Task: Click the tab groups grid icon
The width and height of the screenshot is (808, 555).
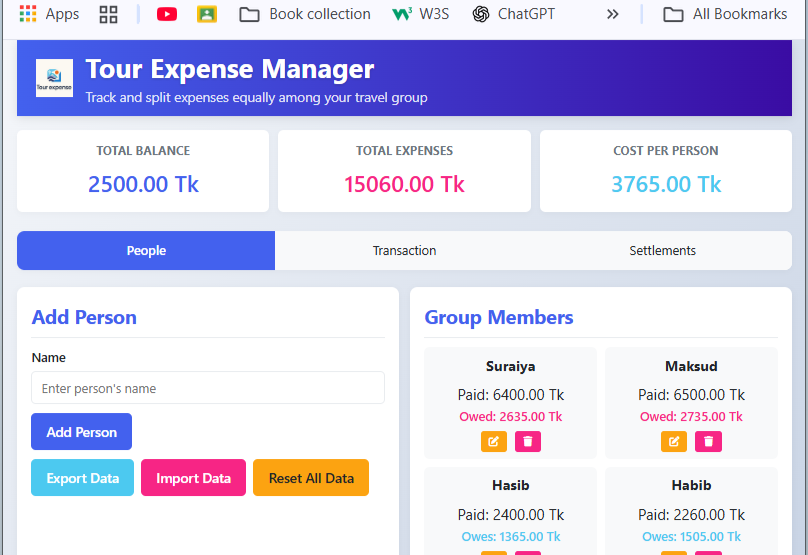Action: tap(108, 14)
